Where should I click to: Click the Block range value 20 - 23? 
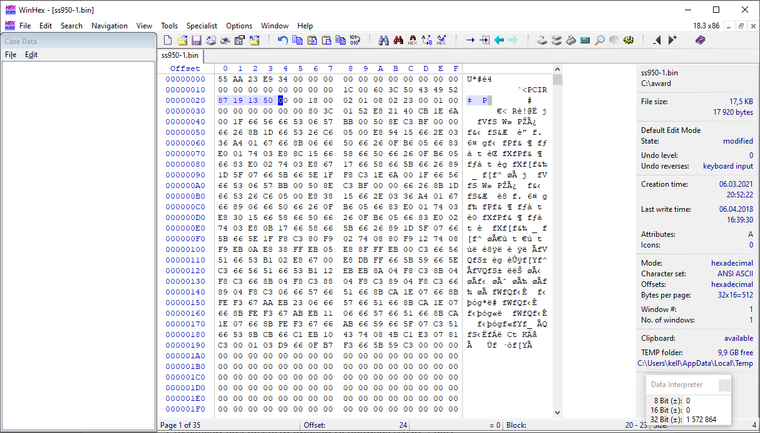(636, 425)
